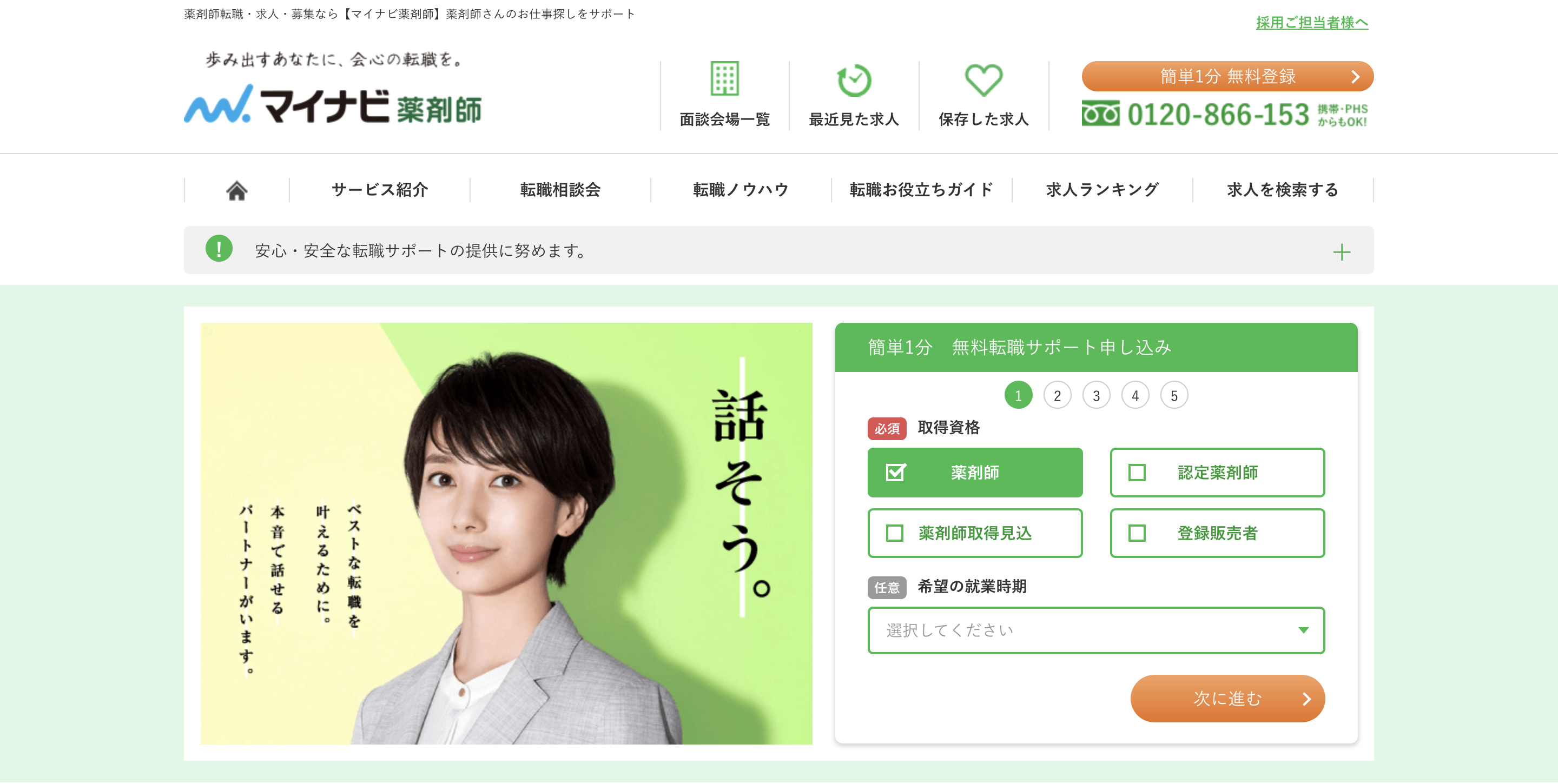This screenshot has width=1558, height=784.
Task: Click the home icon in navigation bar
Action: pyautogui.click(x=236, y=190)
